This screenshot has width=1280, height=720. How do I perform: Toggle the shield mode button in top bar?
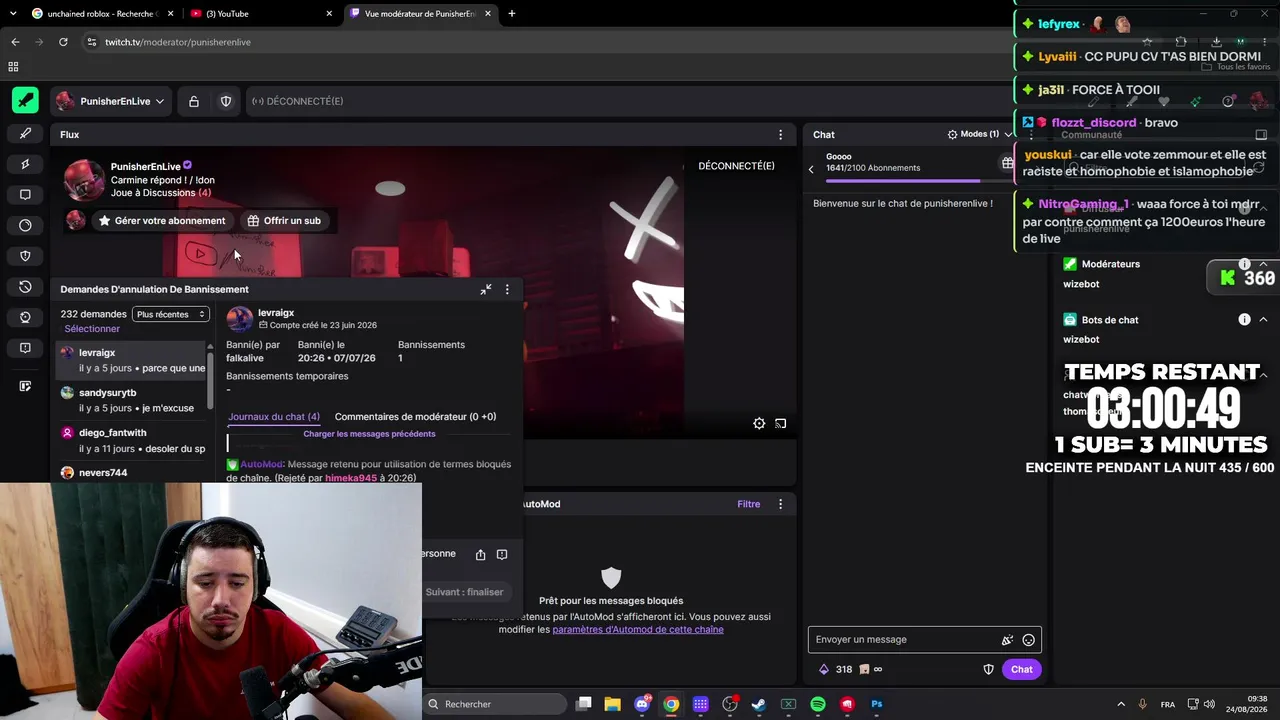click(x=226, y=101)
